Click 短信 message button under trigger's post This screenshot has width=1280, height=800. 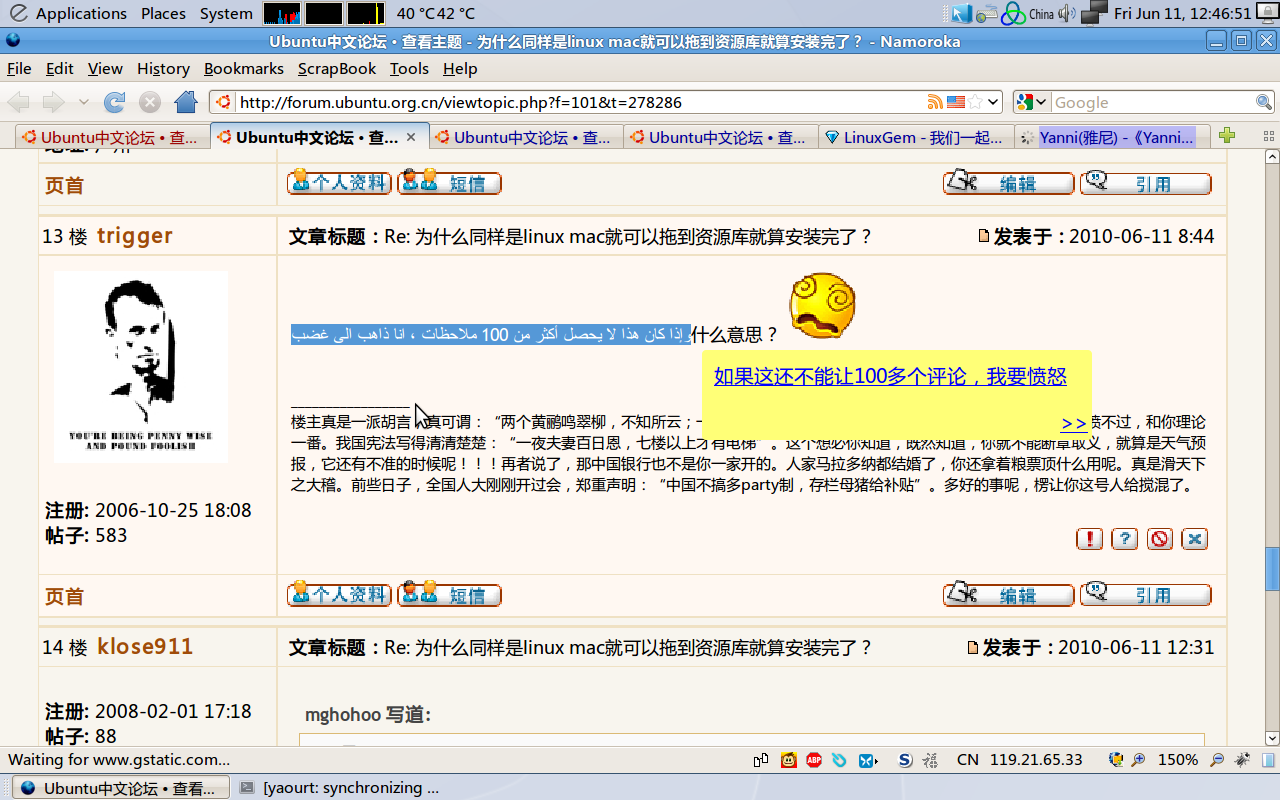click(x=449, y=595)
